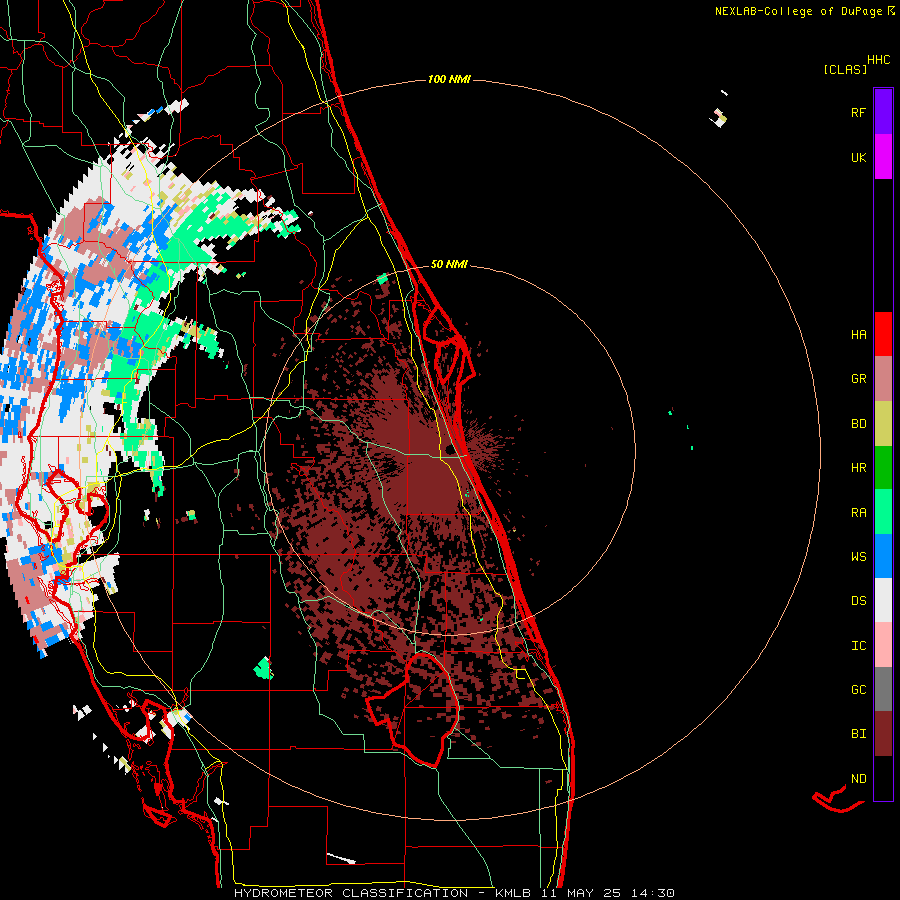The height and width of the screenshot is (900, 900).
Task: Click the RF legend label
Action: pos(858,112)
